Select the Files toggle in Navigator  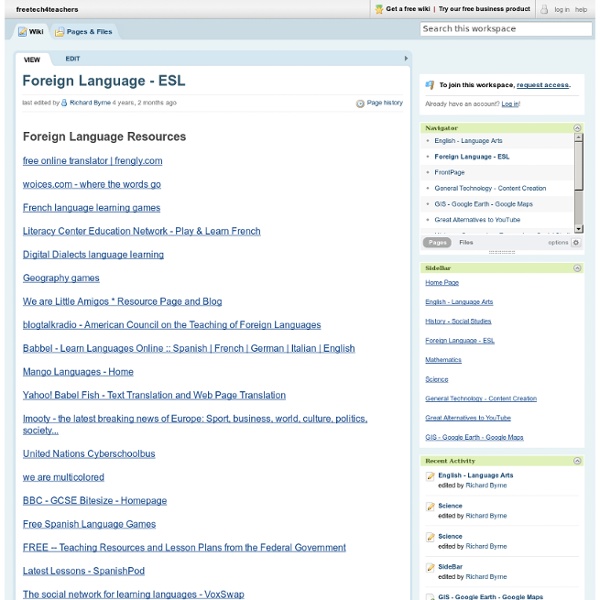(466, 243)
